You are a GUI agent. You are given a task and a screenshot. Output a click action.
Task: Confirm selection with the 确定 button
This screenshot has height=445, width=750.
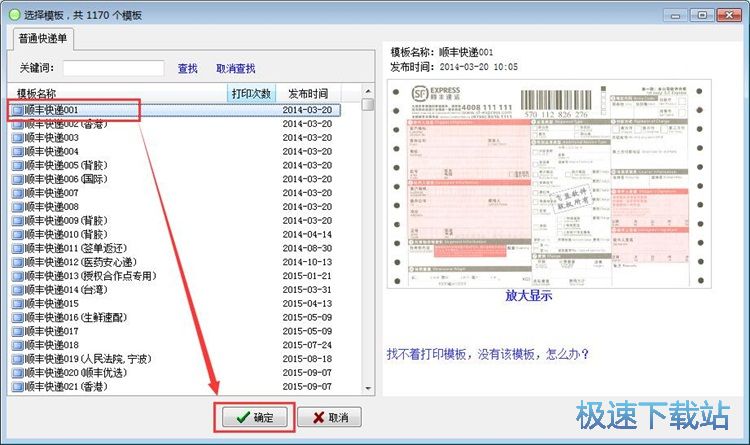click(254, 418)
